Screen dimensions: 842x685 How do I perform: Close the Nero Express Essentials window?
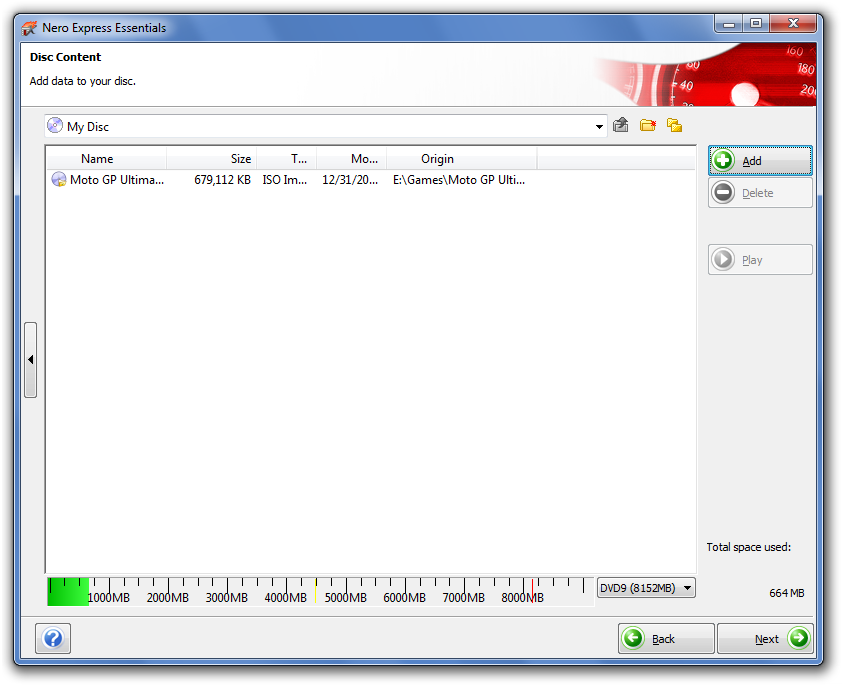(793, 24)
